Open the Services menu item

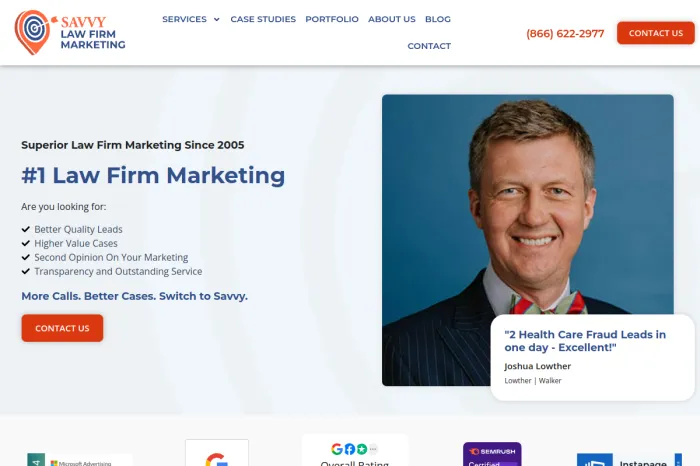pyautogui.click(x=184, y=19)
